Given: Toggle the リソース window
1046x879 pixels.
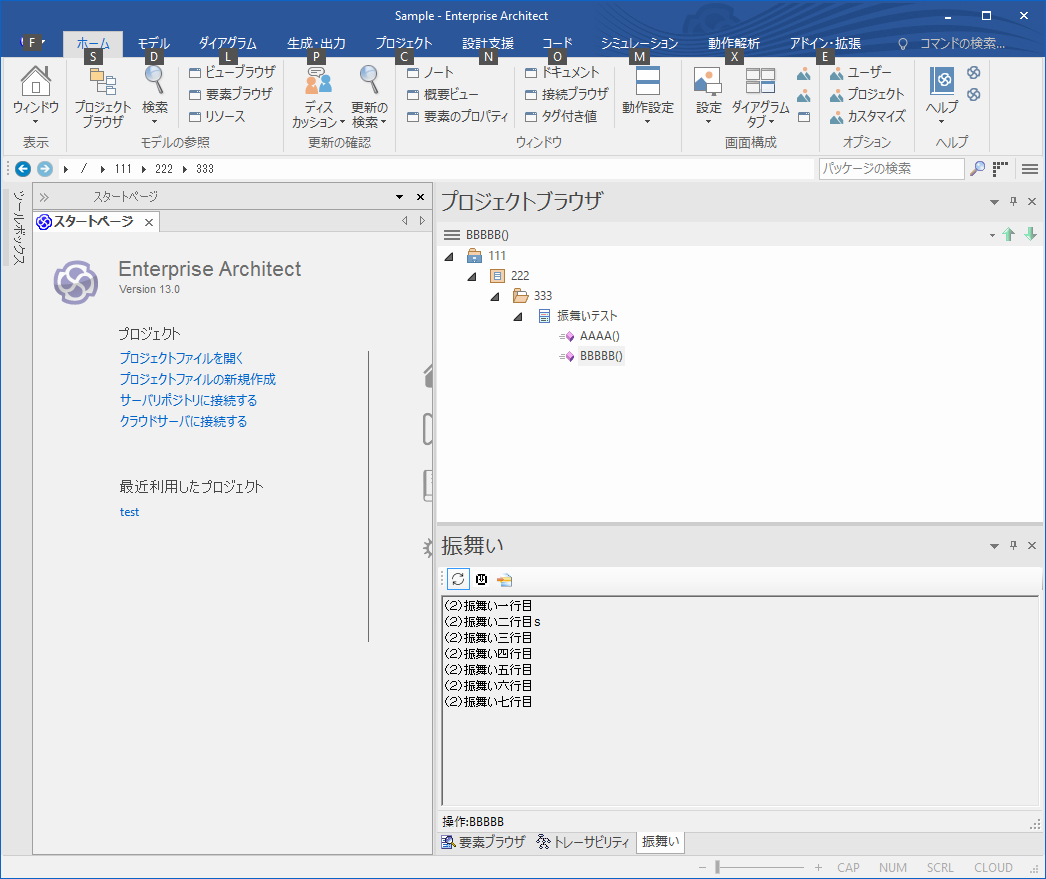Looking at the screenshot, I should [217, 117].
